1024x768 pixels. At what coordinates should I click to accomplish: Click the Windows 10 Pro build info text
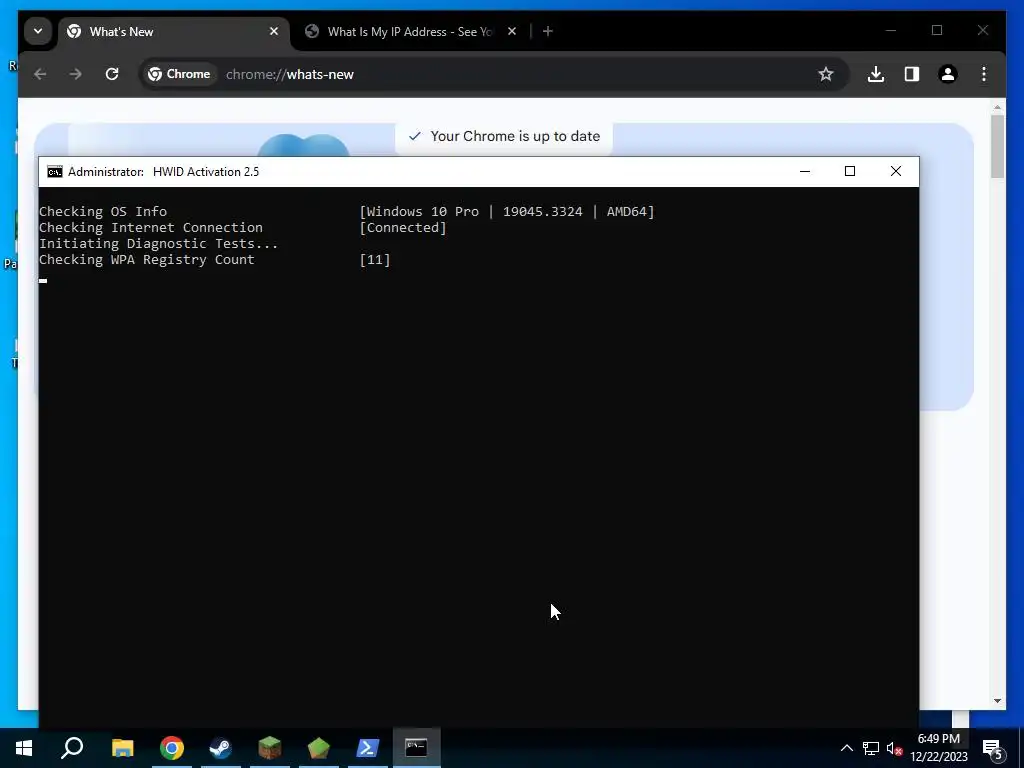click(x=507, y=212)
